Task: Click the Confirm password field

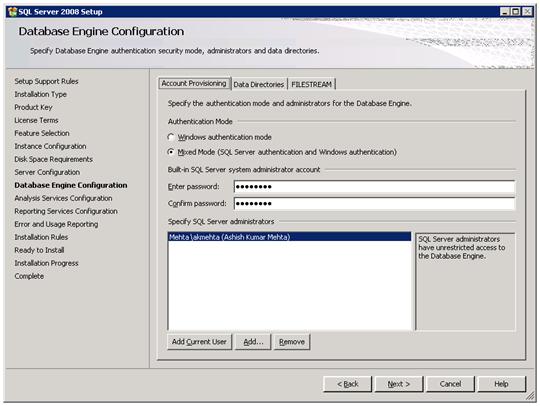Action: [375, 204]
